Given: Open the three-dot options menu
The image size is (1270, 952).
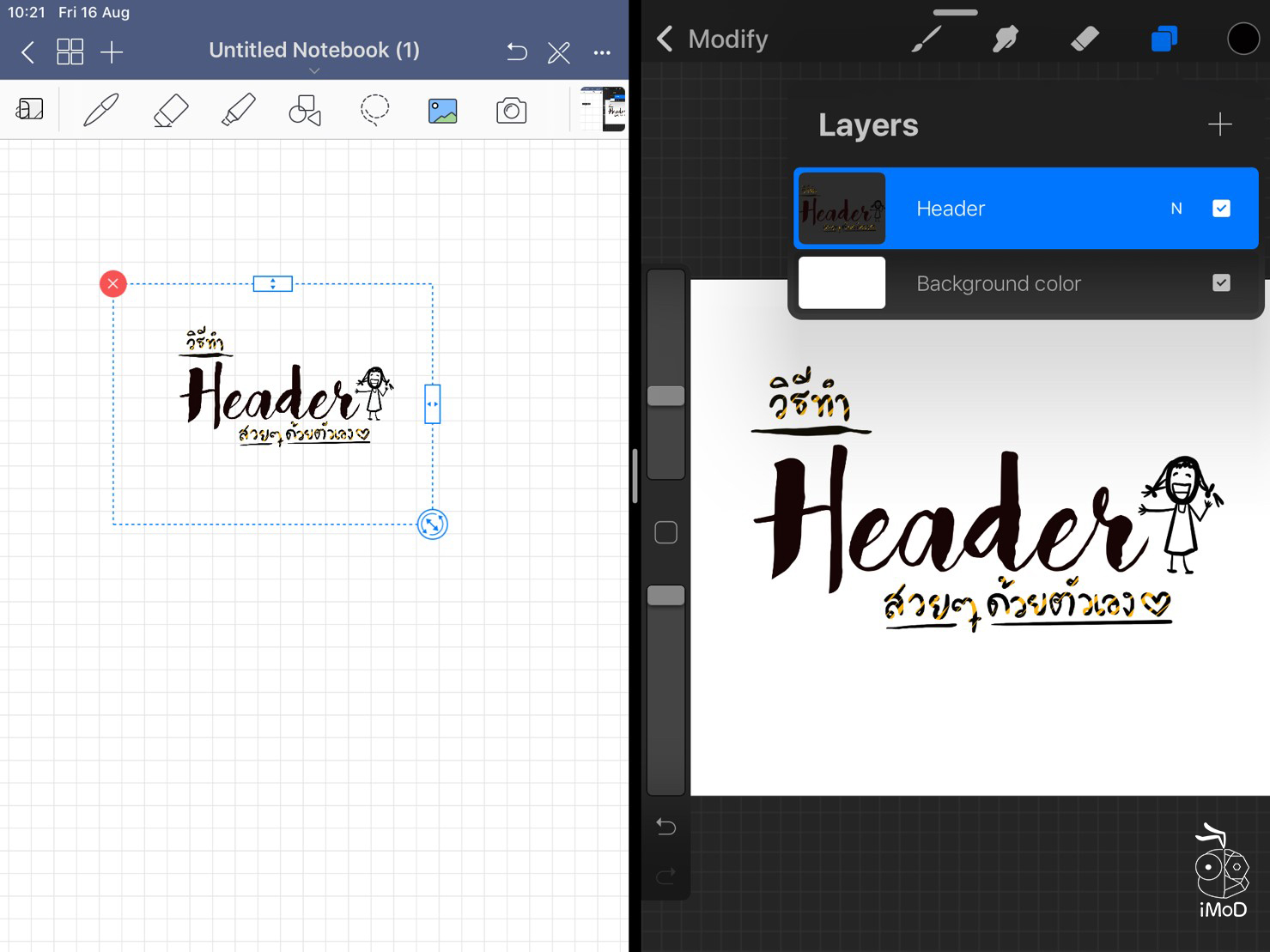Looking at the screenshot, I should click(602, 52).
